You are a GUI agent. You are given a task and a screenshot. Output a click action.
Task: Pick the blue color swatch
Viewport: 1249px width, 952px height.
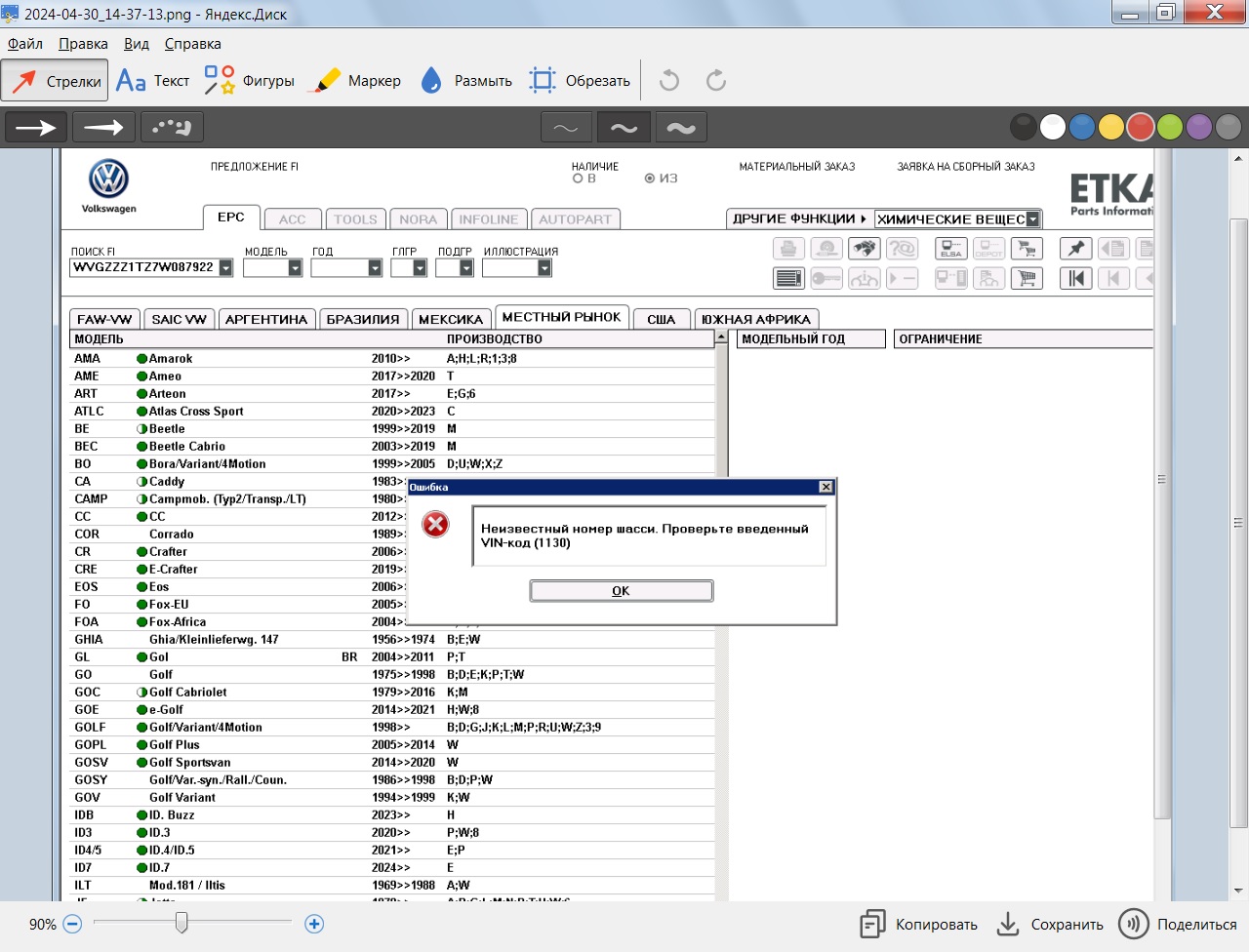tap(1082, 127)
